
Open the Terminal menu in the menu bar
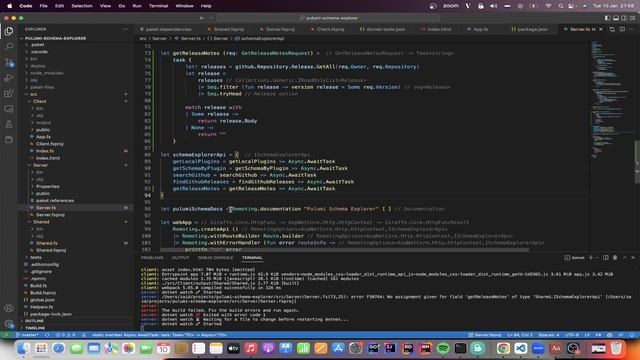pos(158,6)
